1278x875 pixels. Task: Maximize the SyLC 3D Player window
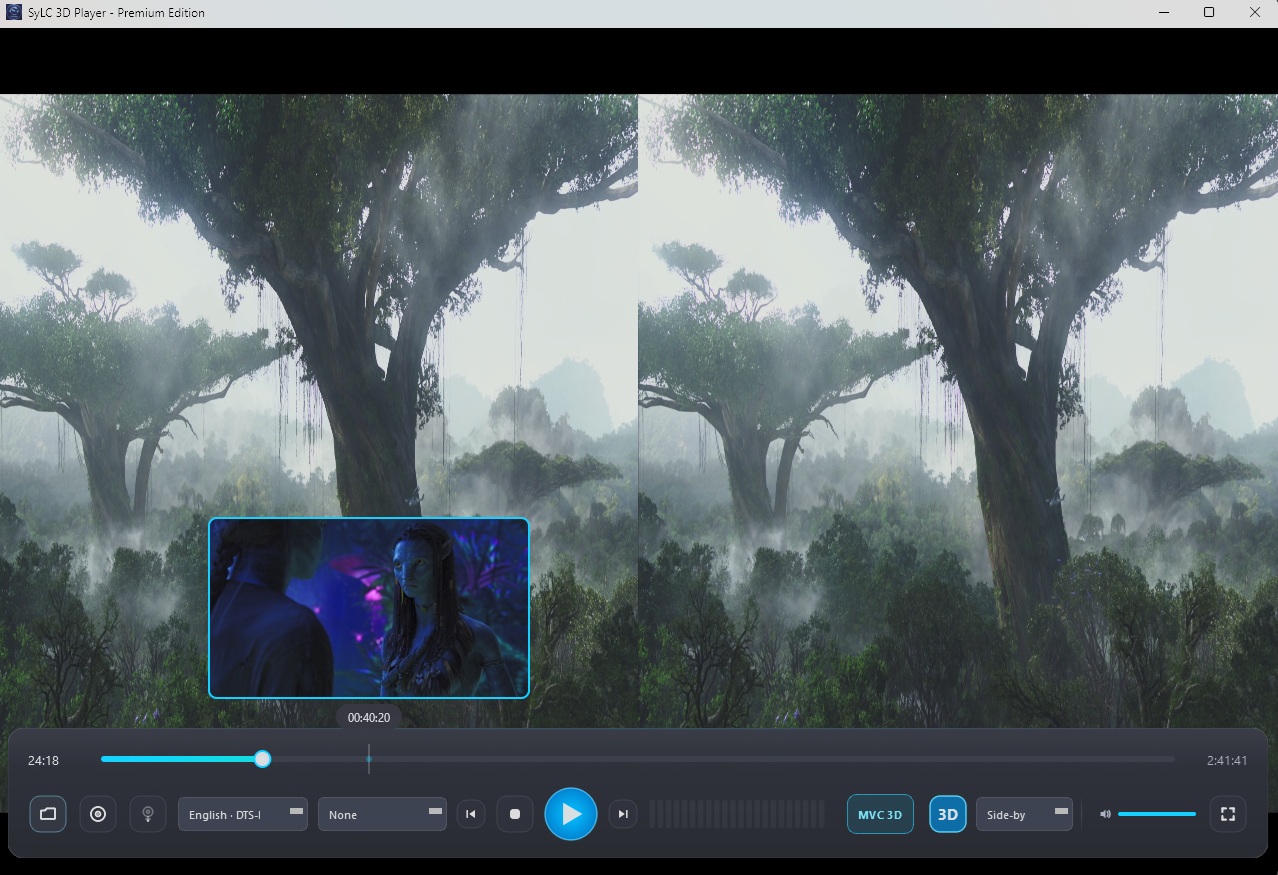click(1209, 13)
